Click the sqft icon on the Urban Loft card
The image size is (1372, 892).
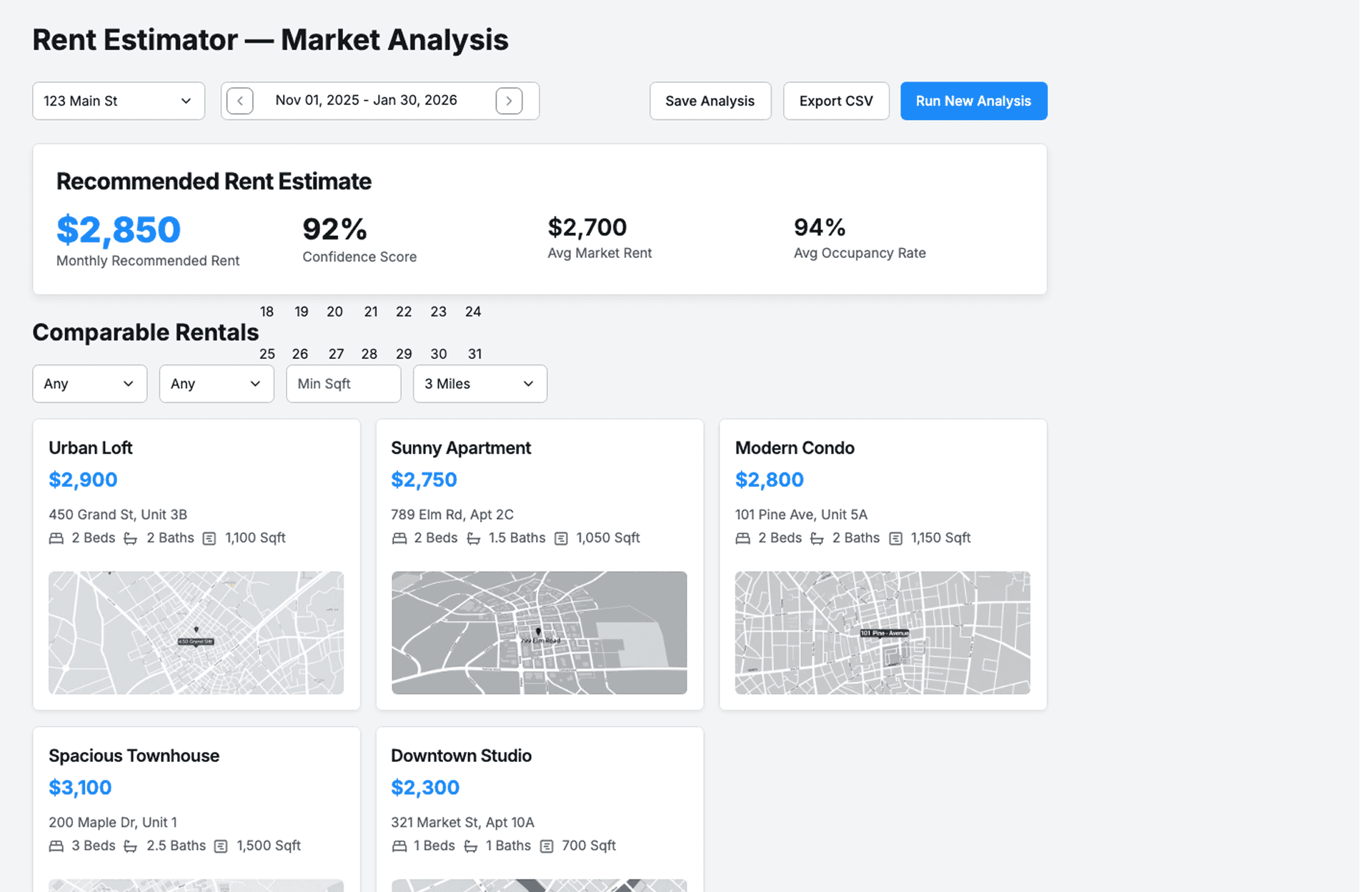tap(209, 538)
